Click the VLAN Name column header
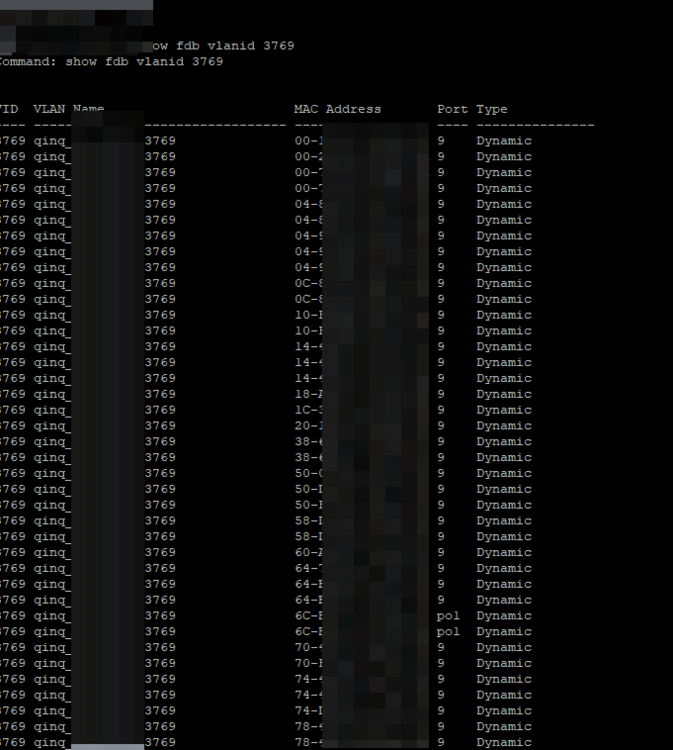 pyautogui.click(x=68, y=109)
